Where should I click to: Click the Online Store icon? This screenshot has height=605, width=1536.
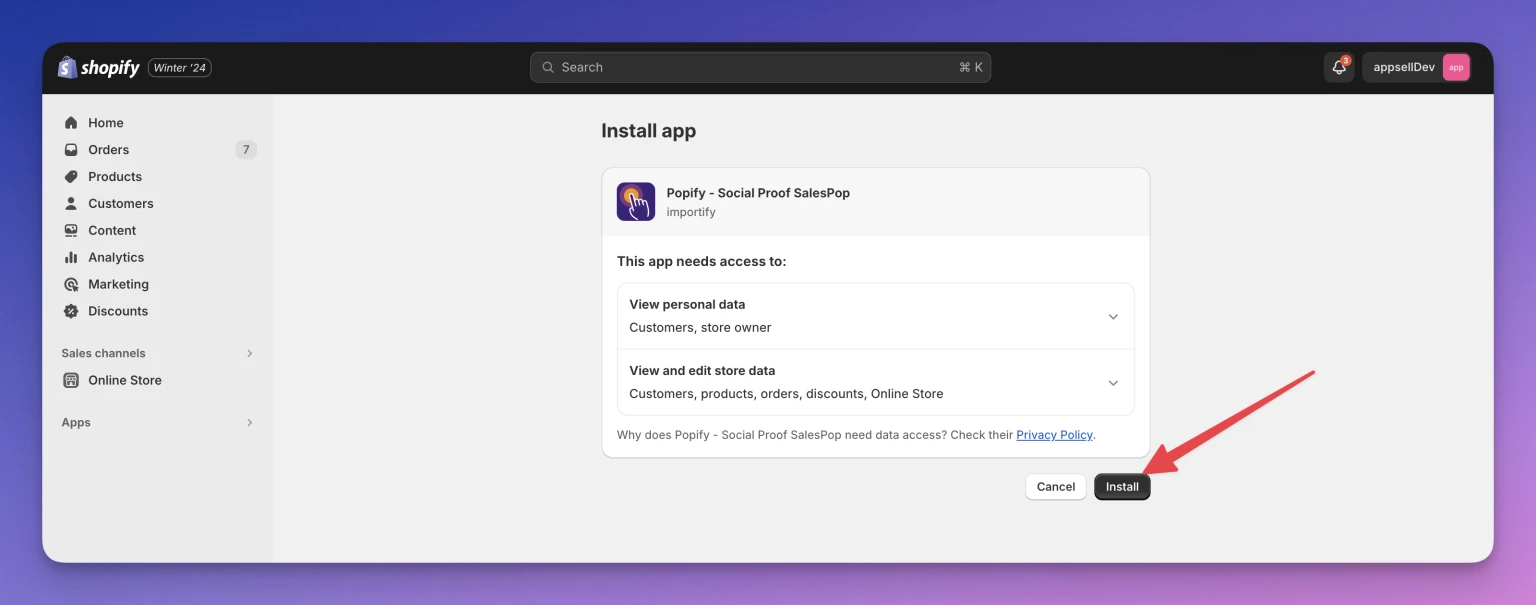click(x=71, y=381)
